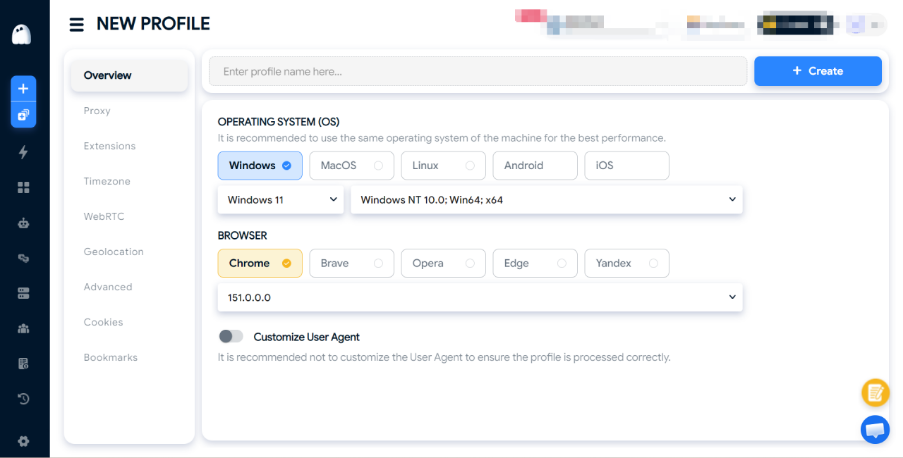903x458 pixels.
Task: Open the history clock sidebar icon
Action: tap(23, 399)
